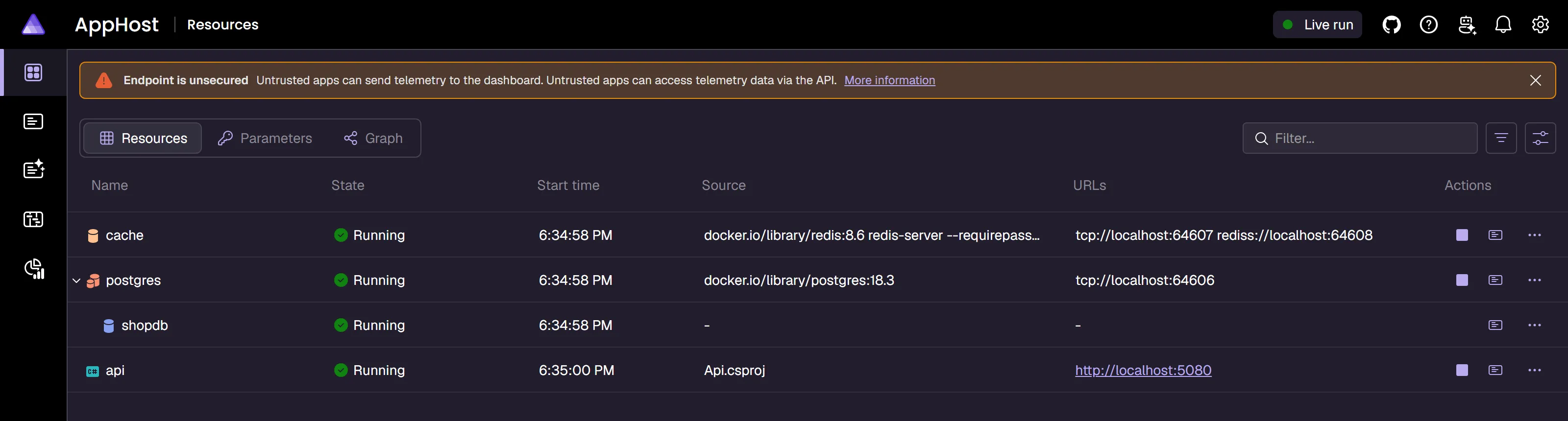This screenshot has width=1568, height=421.
Task: Open the view options sliders button
Action: 1541,138
